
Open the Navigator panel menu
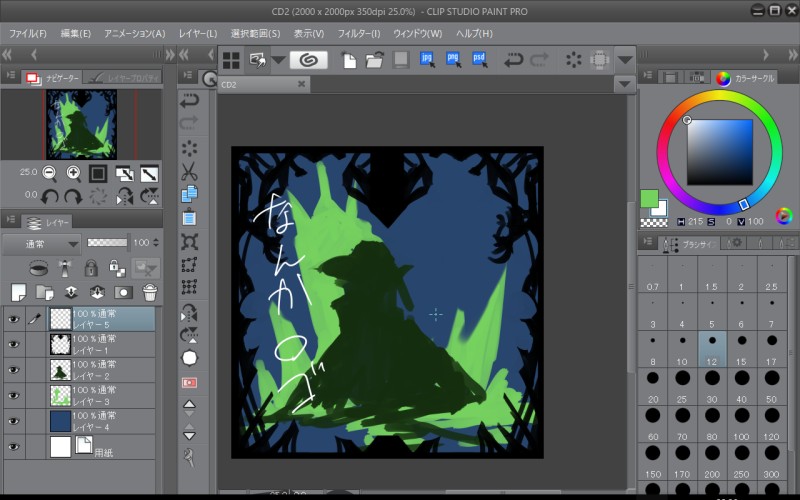pos(11,76)
